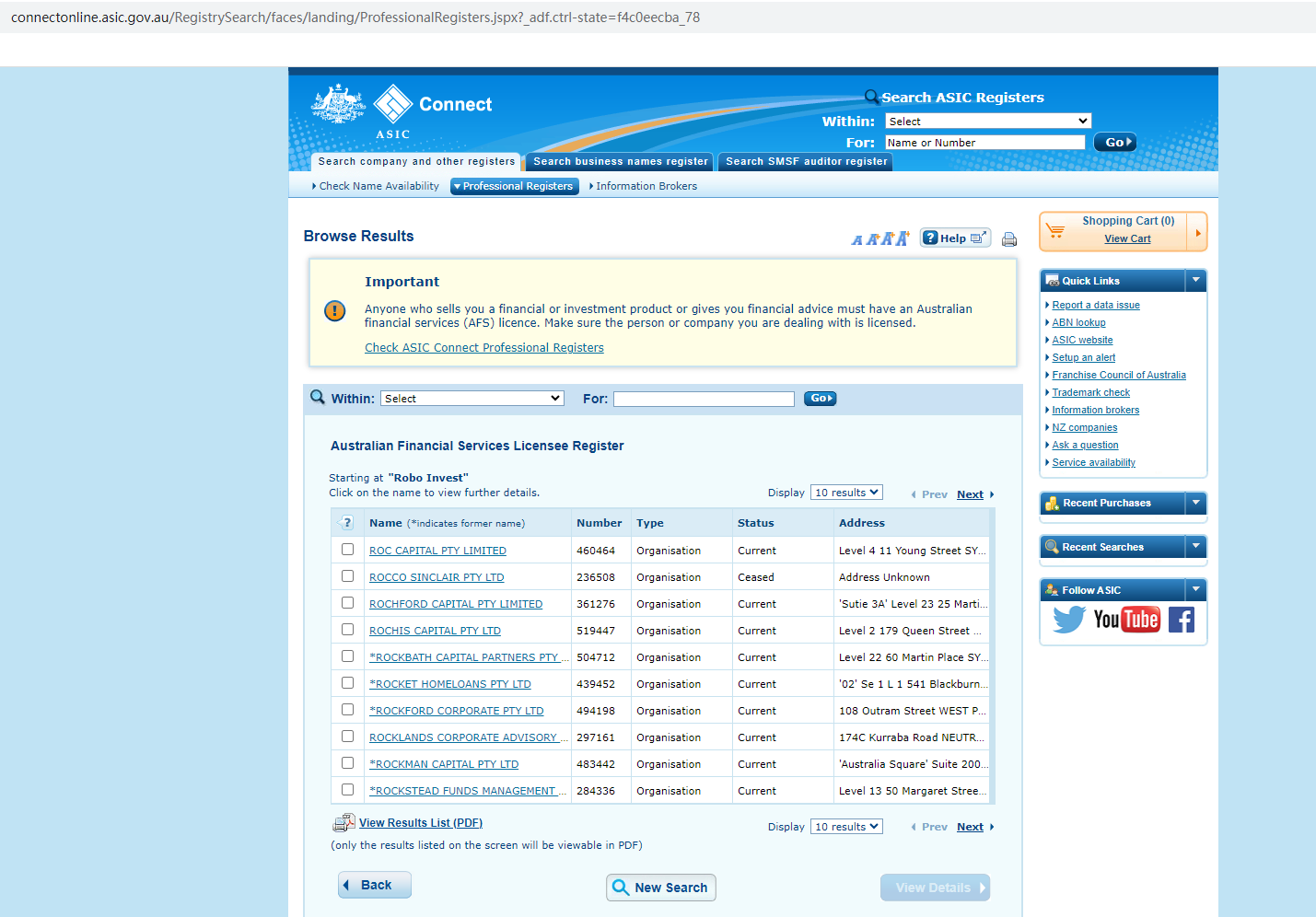Open Report a data issue link
The image size is (1316, 917).
[1096, 306]
